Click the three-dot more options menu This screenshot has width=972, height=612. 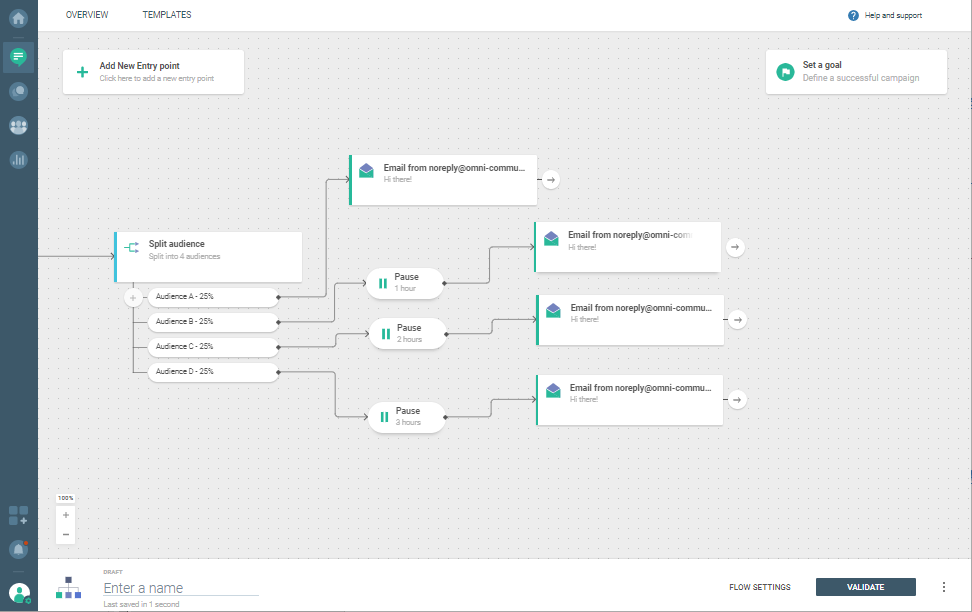[x=943, y=587]
